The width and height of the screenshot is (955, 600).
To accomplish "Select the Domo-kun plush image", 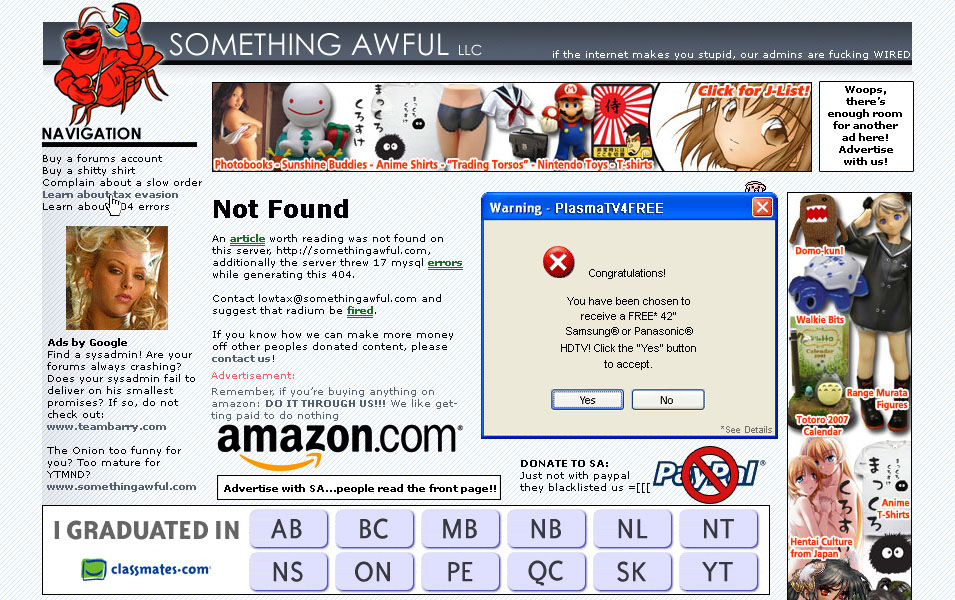I will 817,224.
